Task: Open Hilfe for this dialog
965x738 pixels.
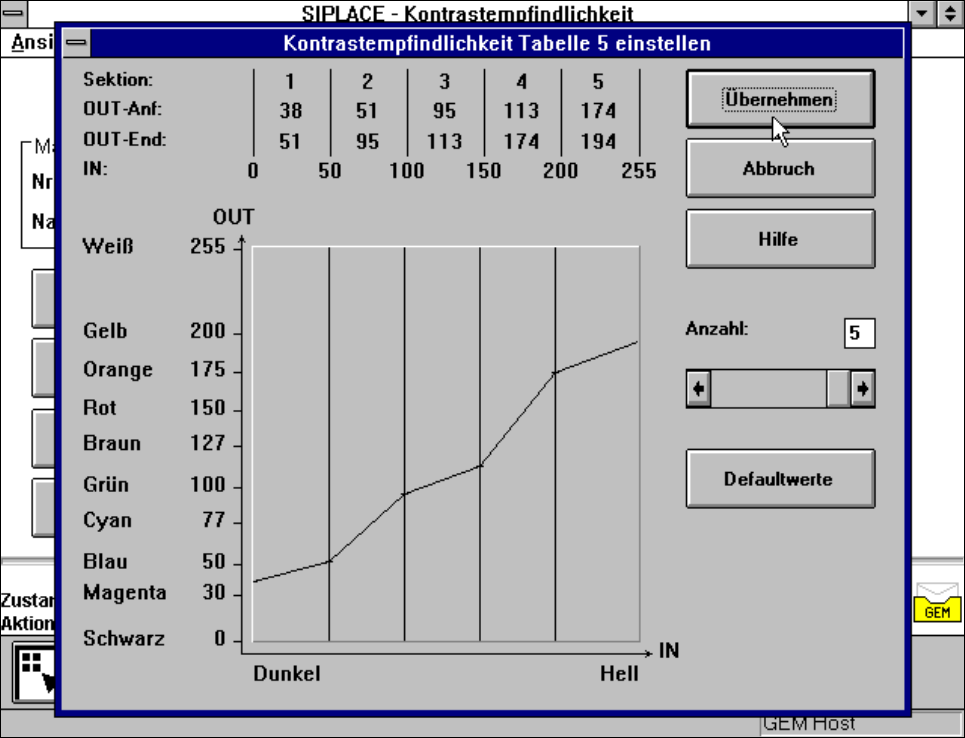Action: coord(780,239)
